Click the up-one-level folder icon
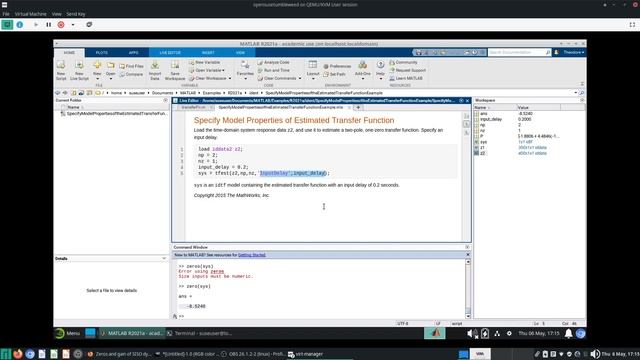This screenshot has width=640, height=360. 73,93
